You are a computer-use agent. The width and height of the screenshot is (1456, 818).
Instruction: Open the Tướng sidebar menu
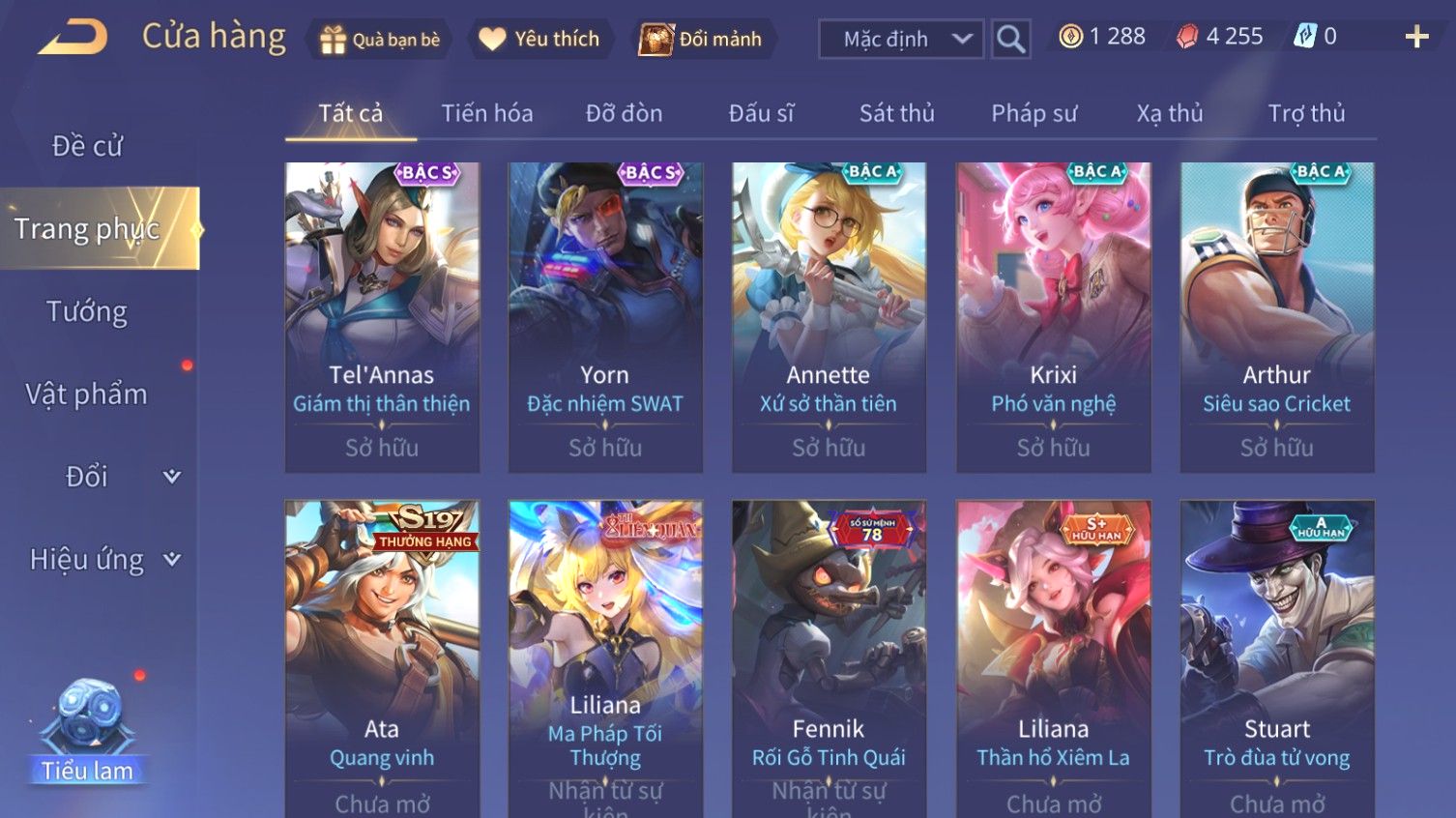point(87,311)
